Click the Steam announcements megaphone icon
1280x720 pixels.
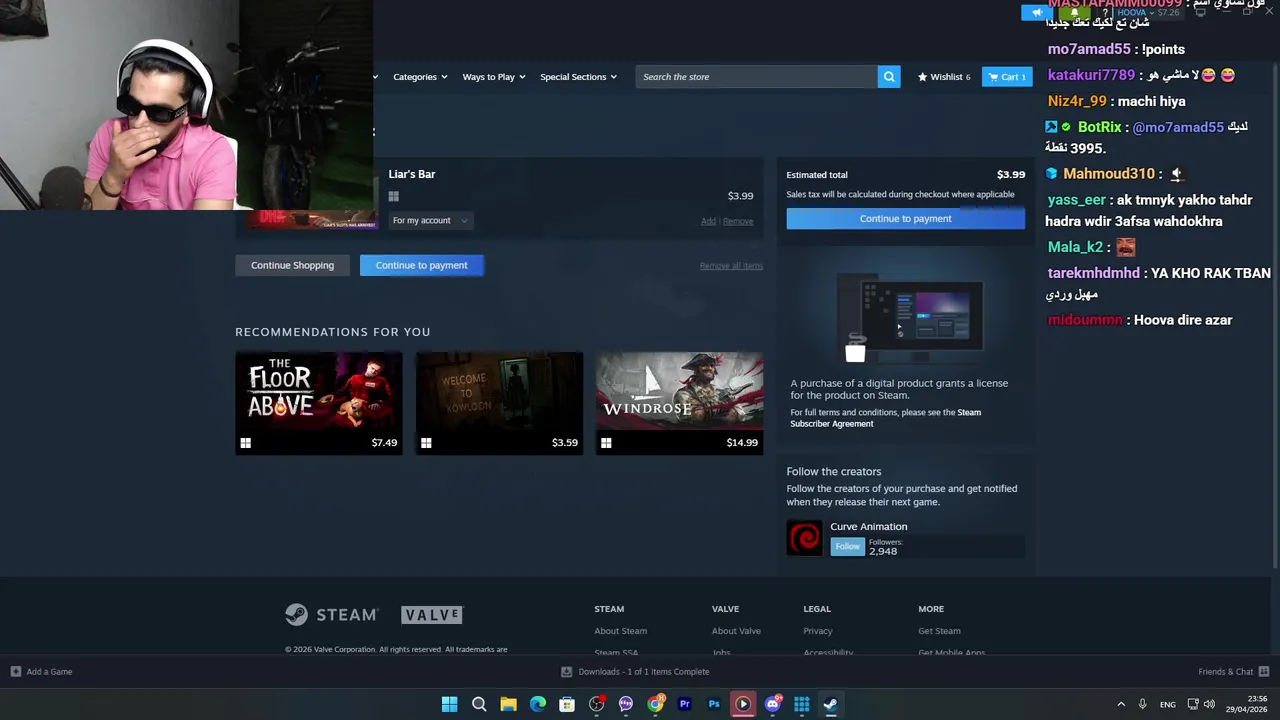tap(1036, 12)
